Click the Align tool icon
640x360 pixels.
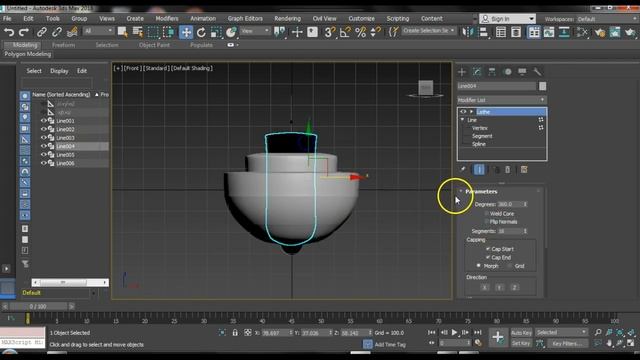[484, 32]
